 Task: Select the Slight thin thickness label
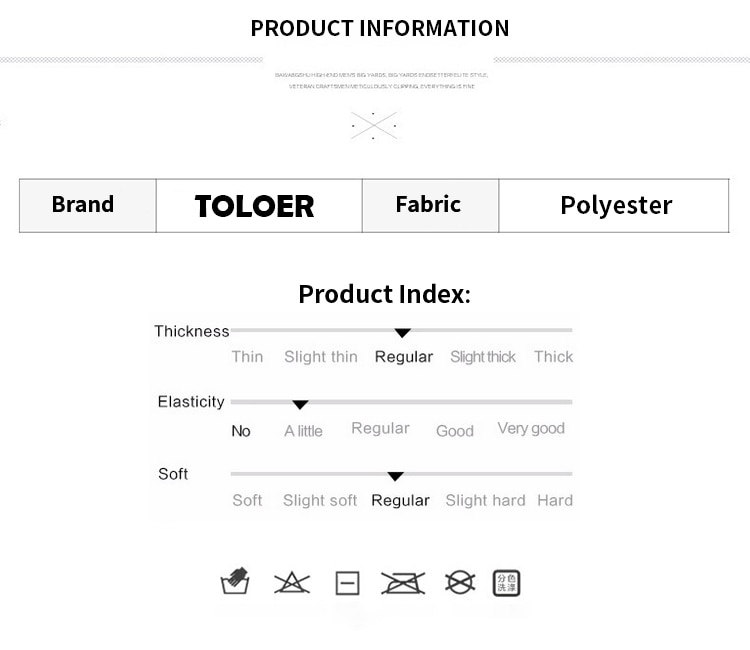tap(321, 357)
